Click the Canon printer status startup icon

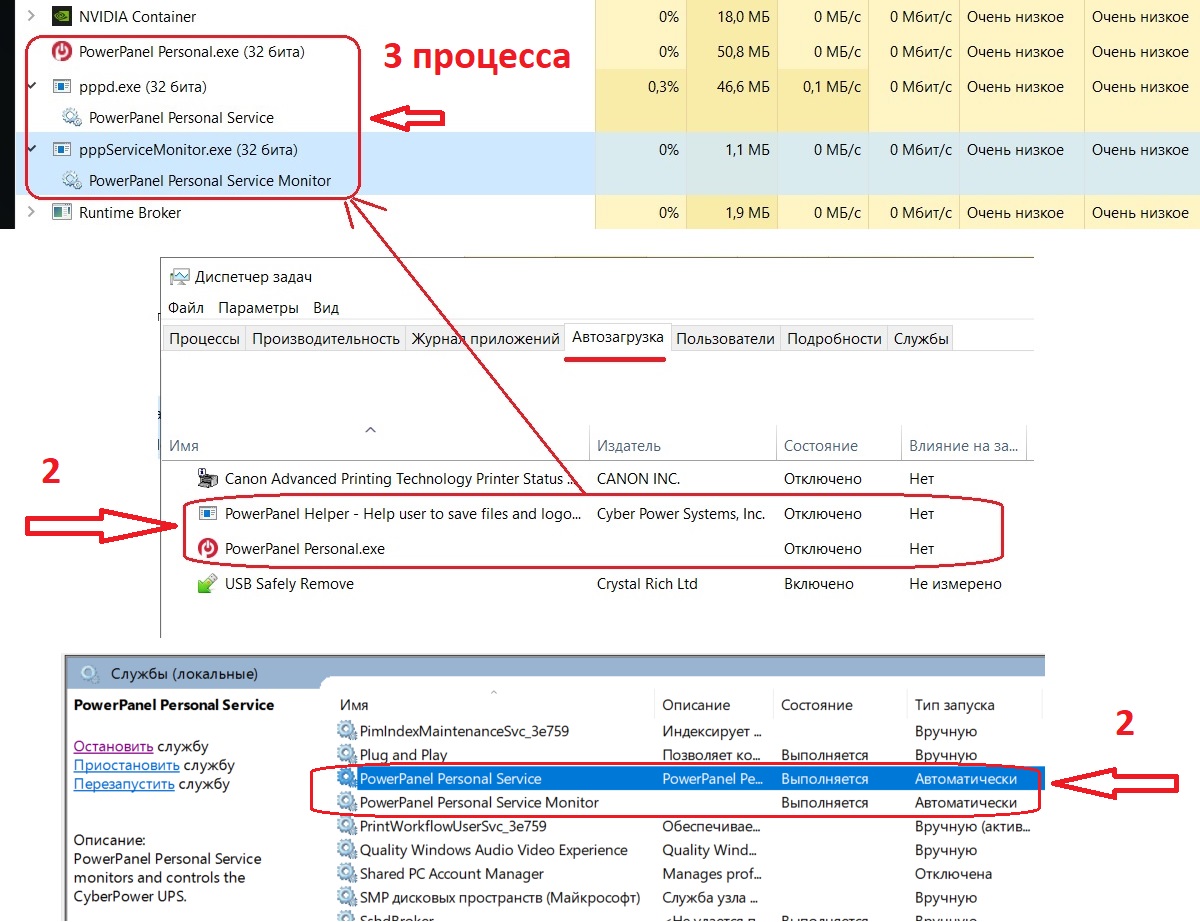[x=208, y=478]
